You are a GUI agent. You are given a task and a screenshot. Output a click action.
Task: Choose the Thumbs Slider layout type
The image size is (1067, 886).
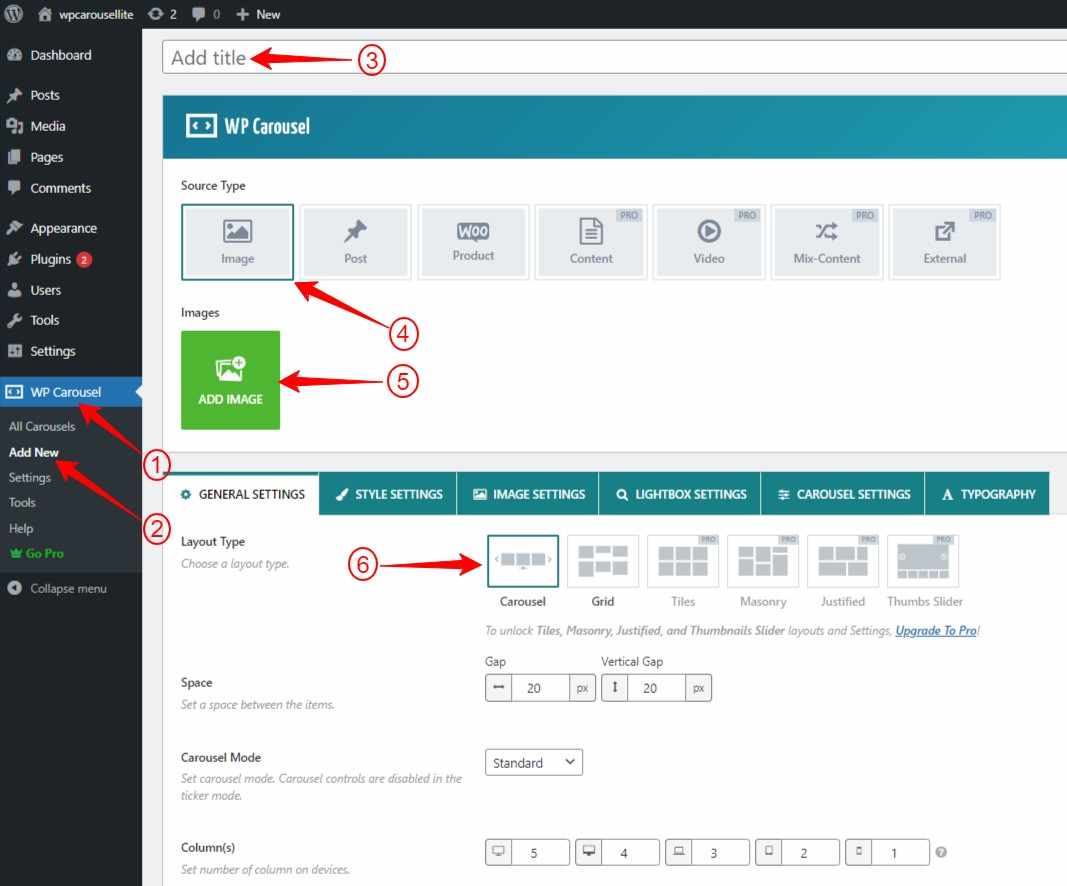pyautogui.click(x=923, y=561)
